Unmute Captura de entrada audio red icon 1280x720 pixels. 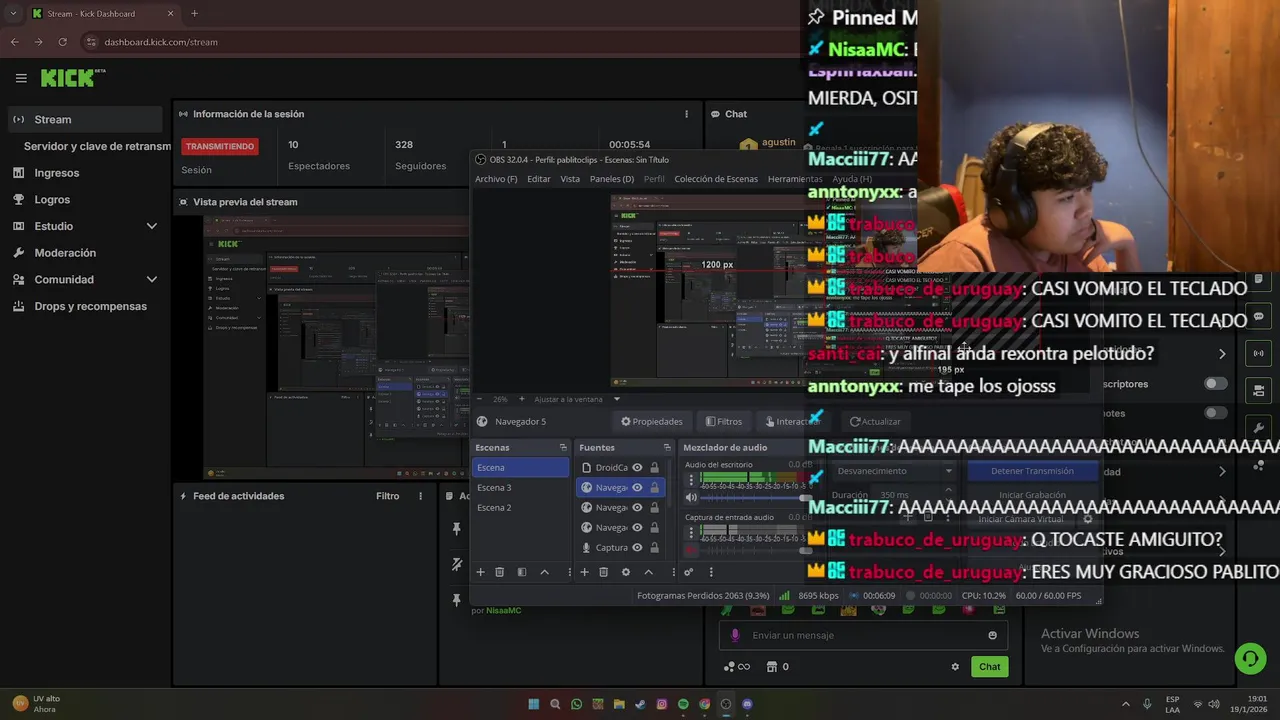(x=690, y=549)
